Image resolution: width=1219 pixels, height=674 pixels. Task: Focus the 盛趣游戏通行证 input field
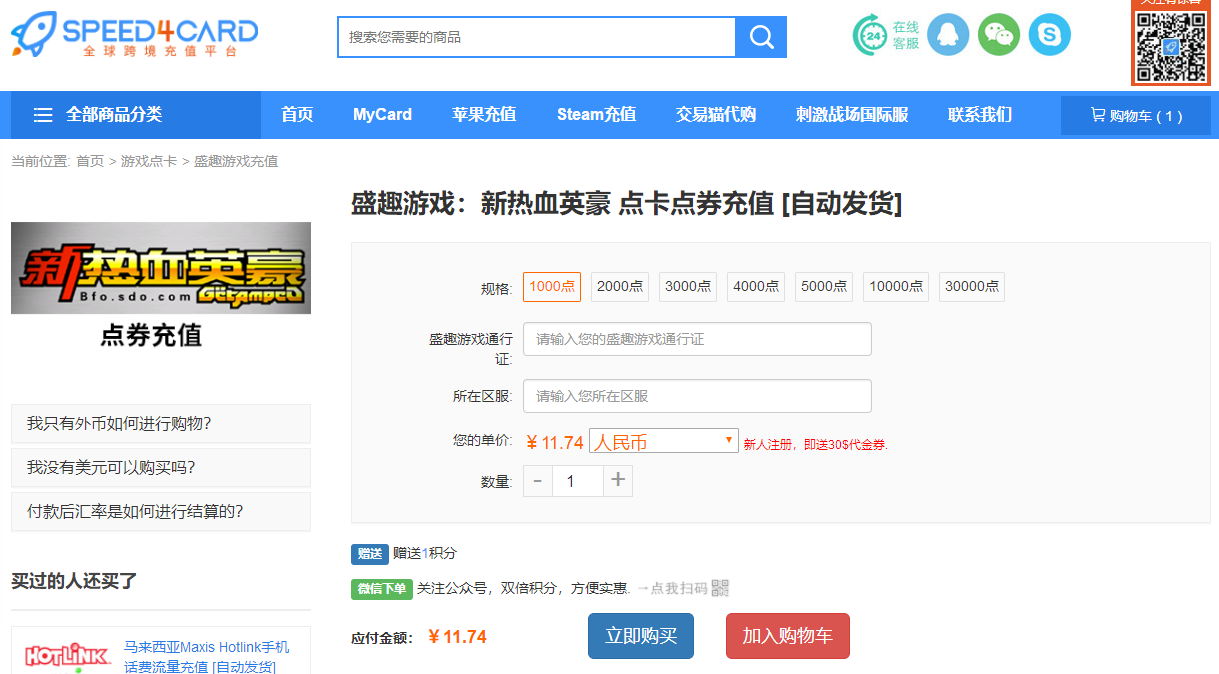click(x=697, y=339)
